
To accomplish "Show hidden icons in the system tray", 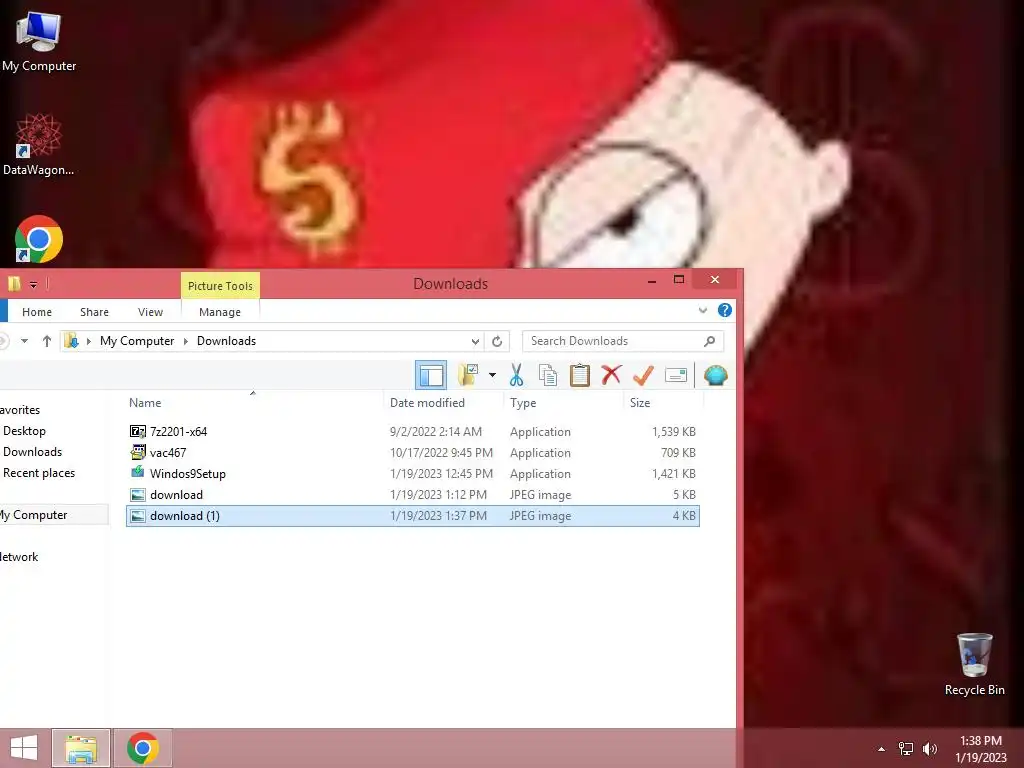I will (882, 749).
